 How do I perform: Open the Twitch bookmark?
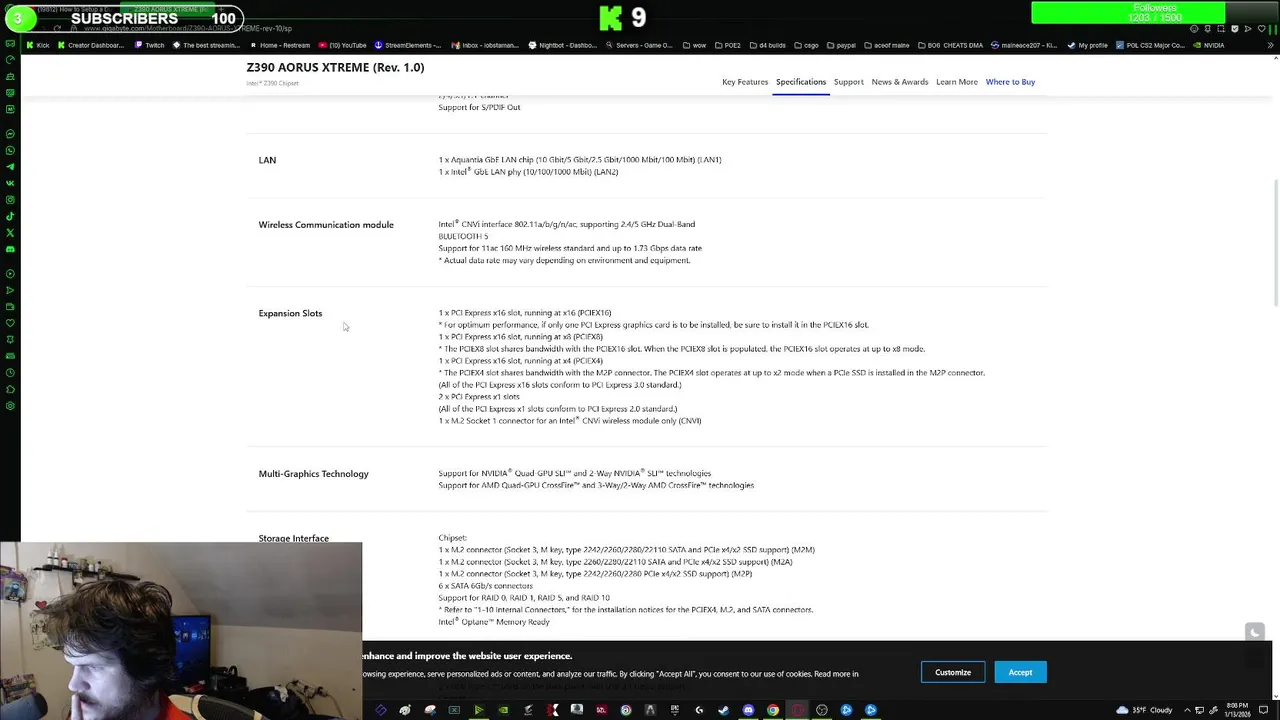(149, 45)
